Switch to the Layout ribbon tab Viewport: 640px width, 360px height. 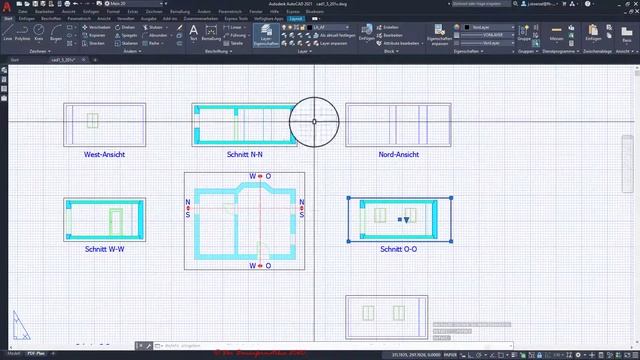point(296,19)
